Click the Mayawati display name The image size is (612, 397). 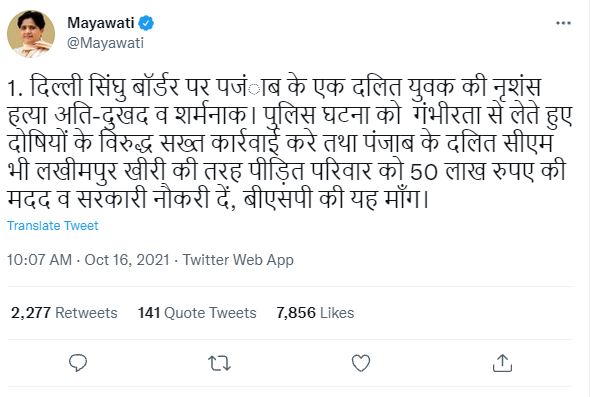101,23
